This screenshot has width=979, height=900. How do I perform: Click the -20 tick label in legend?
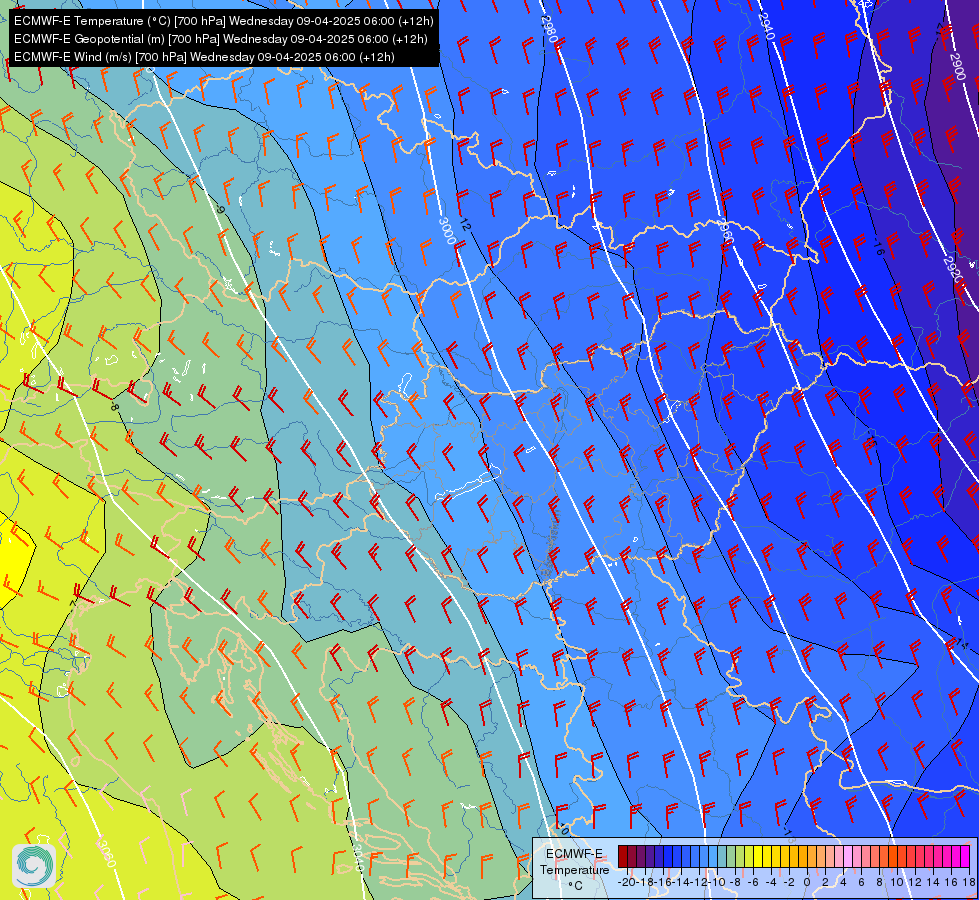[626, 882]
